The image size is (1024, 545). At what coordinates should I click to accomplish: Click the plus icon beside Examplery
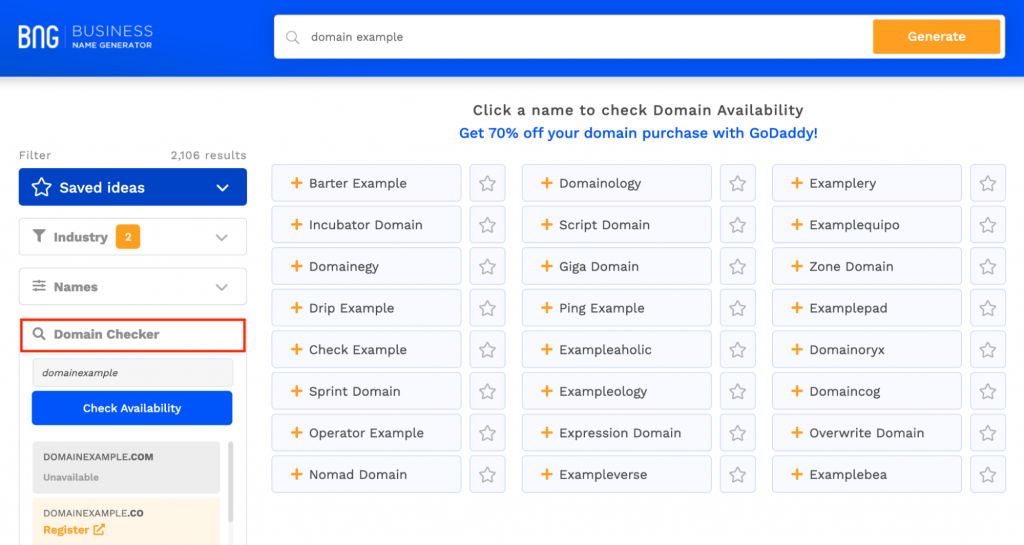tap(797, 183)
